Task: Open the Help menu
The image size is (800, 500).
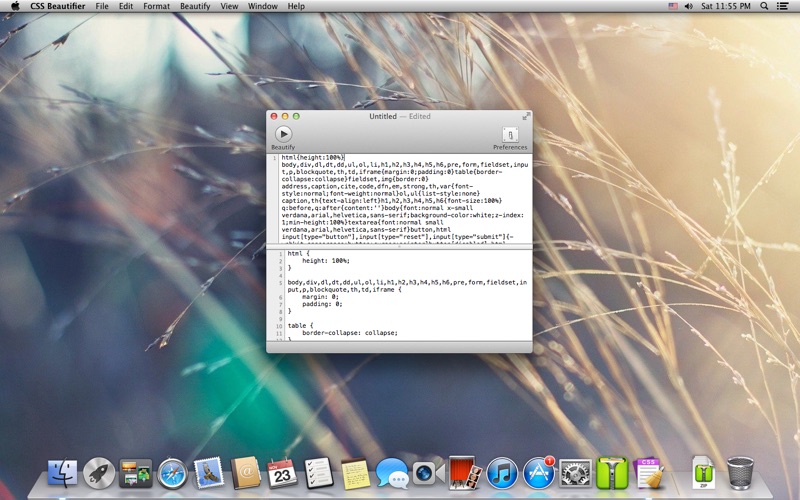Action: coord(296,6)
